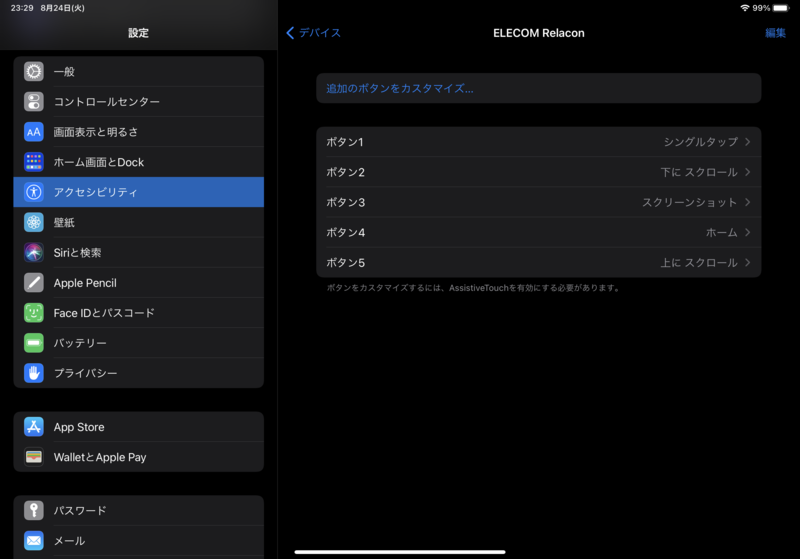Select ホーム画面とDock entry
This screenshot has width=800, height=559.
(138, 162)
